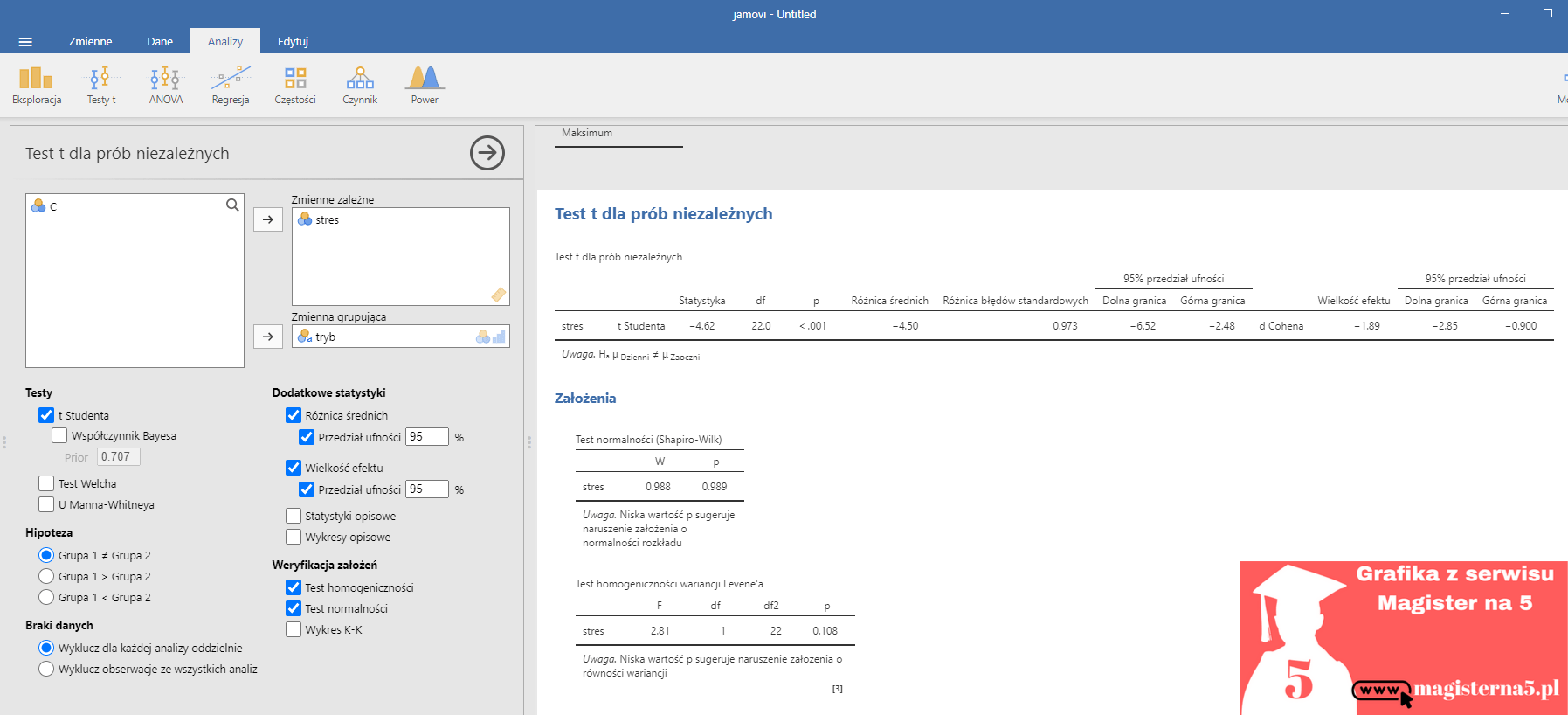Open the Testy t analysis menu
The image size is (1568, 715).
[x=101, y=86]
